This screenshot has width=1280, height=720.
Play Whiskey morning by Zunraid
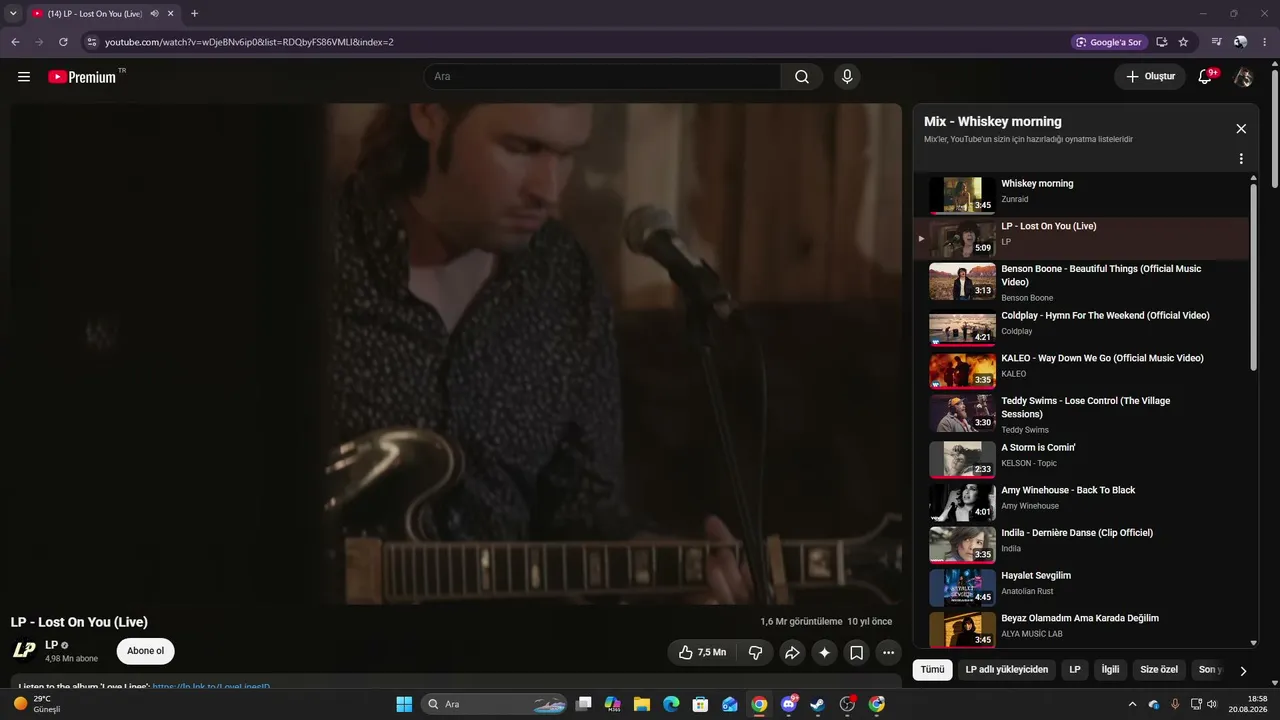962,195
